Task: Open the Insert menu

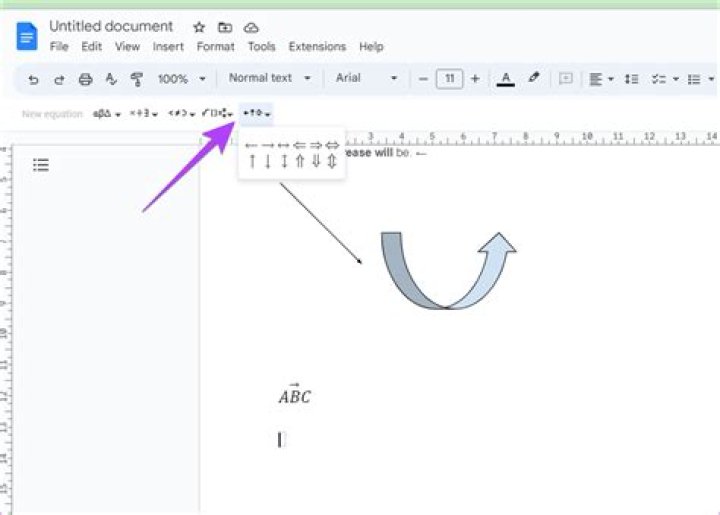Action: tap(168, 46)
